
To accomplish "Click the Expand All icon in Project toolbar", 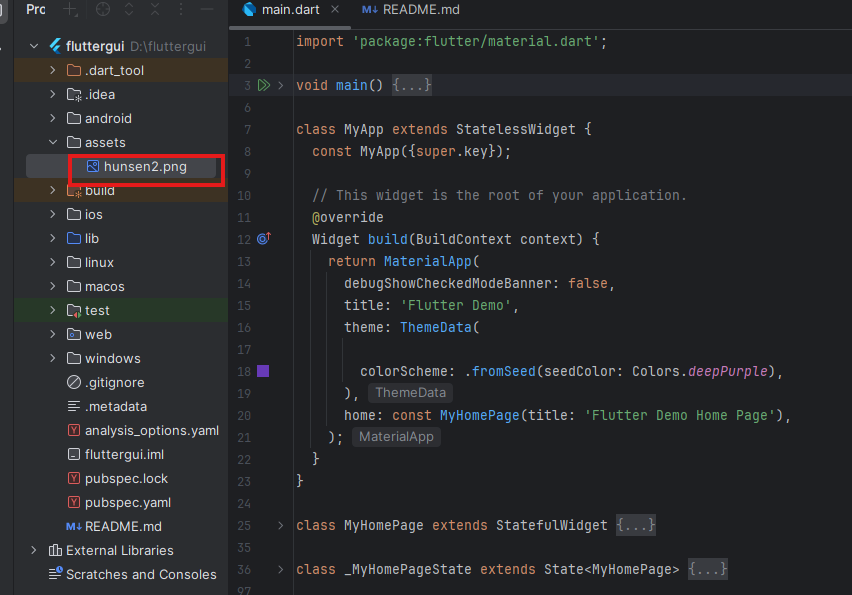I will click(x=130, y=9).
